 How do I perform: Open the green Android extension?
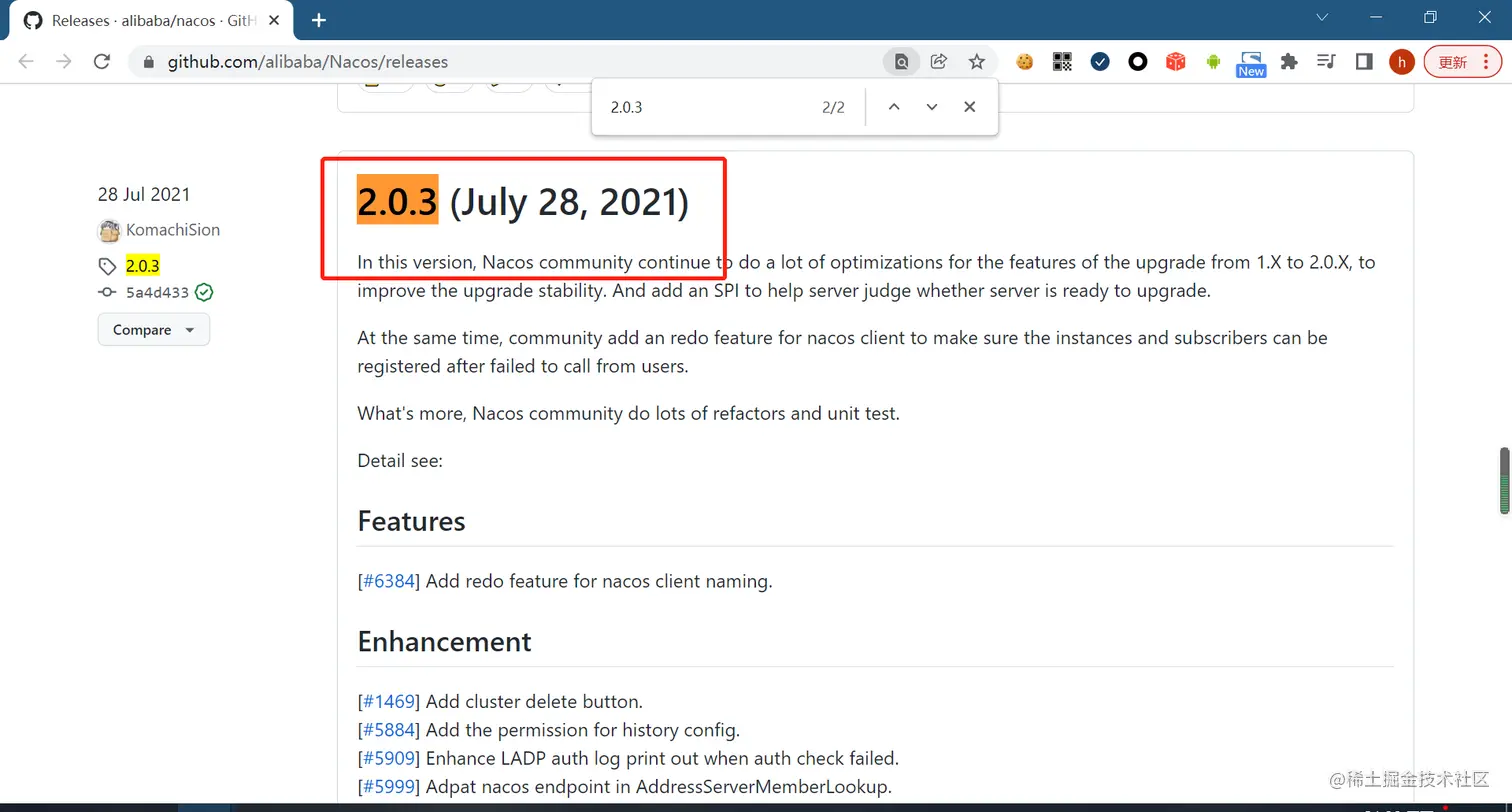1213,61
